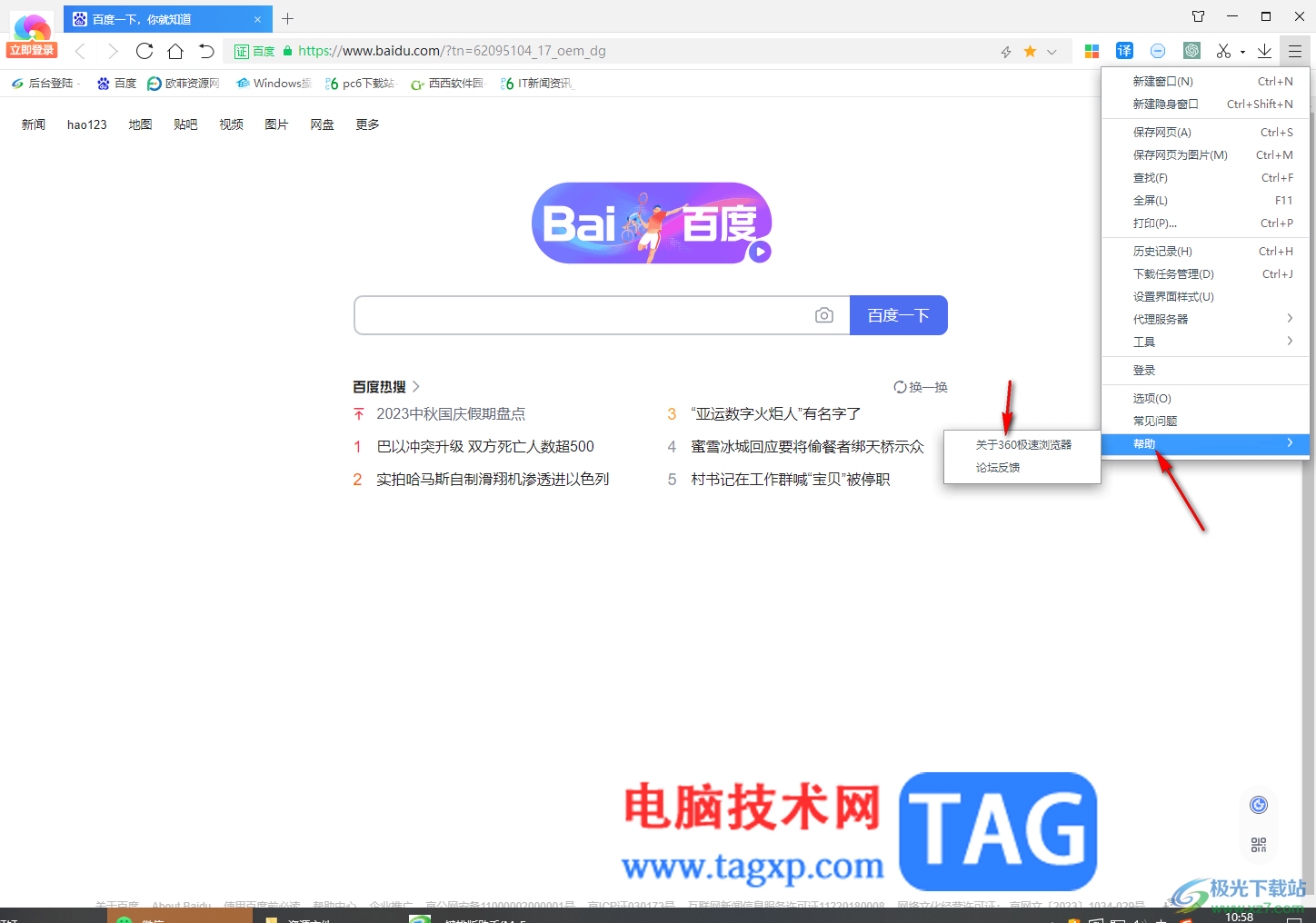Expand the 帮助 submenu entry
The height and width of the screenshot is (923, 1316).
[1205, 444]
